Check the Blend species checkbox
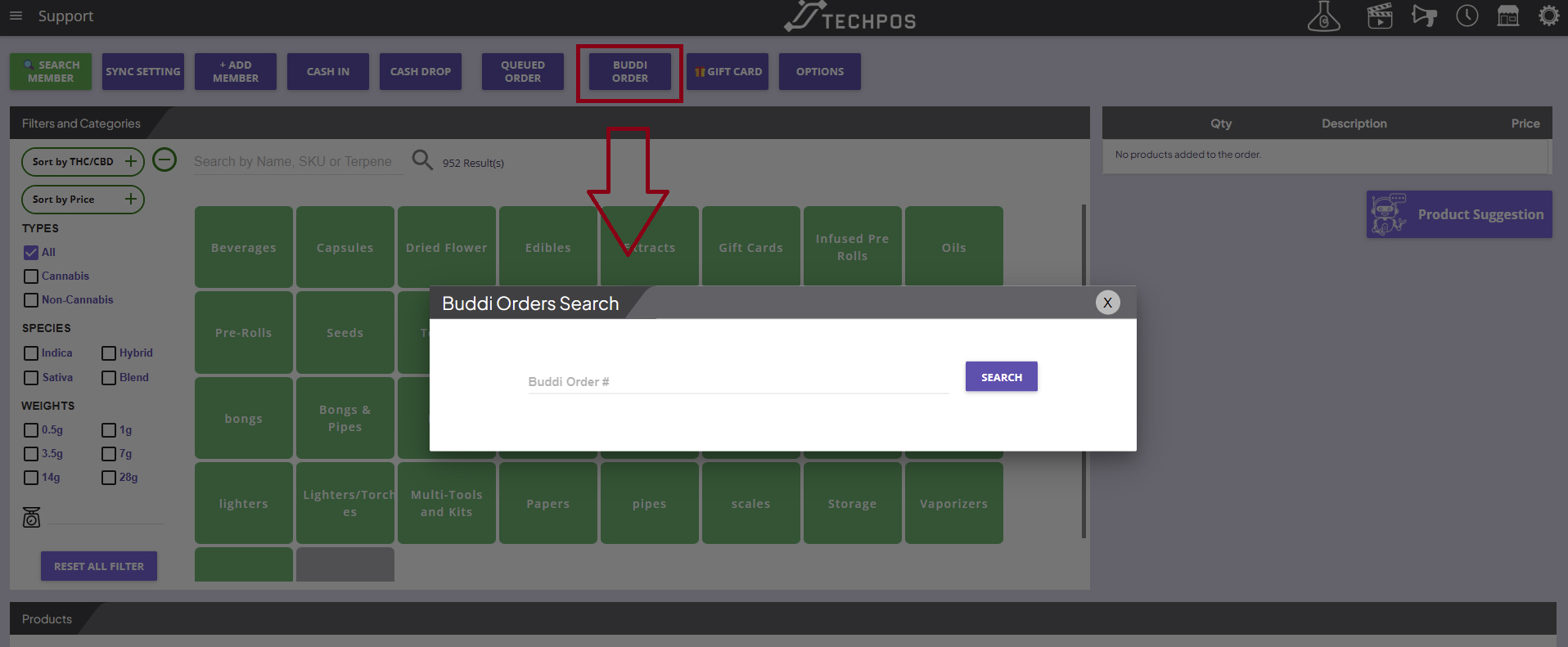This screenshot has width=1568, height=647. point(109,378)
